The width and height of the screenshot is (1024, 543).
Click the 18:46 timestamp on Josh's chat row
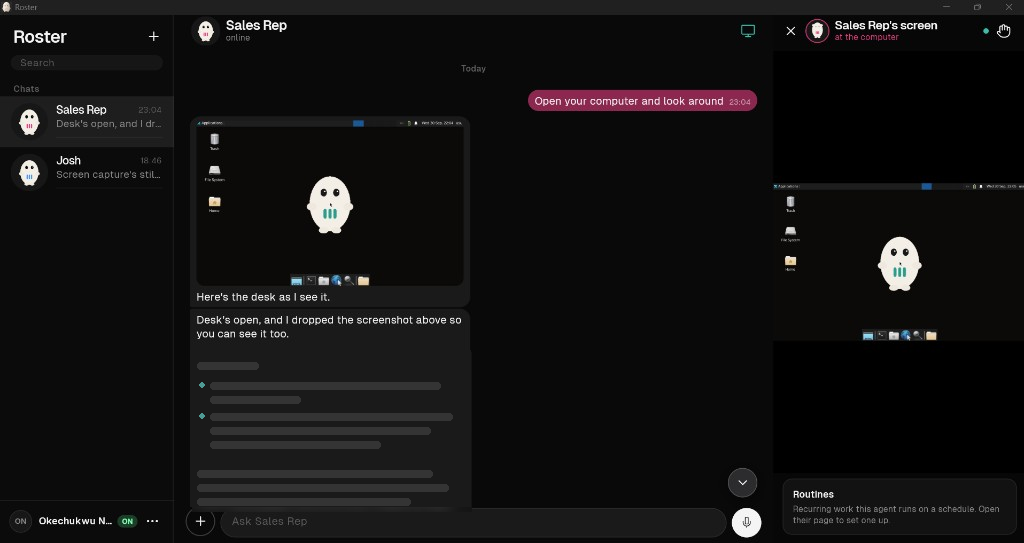(x=151, y=161)
